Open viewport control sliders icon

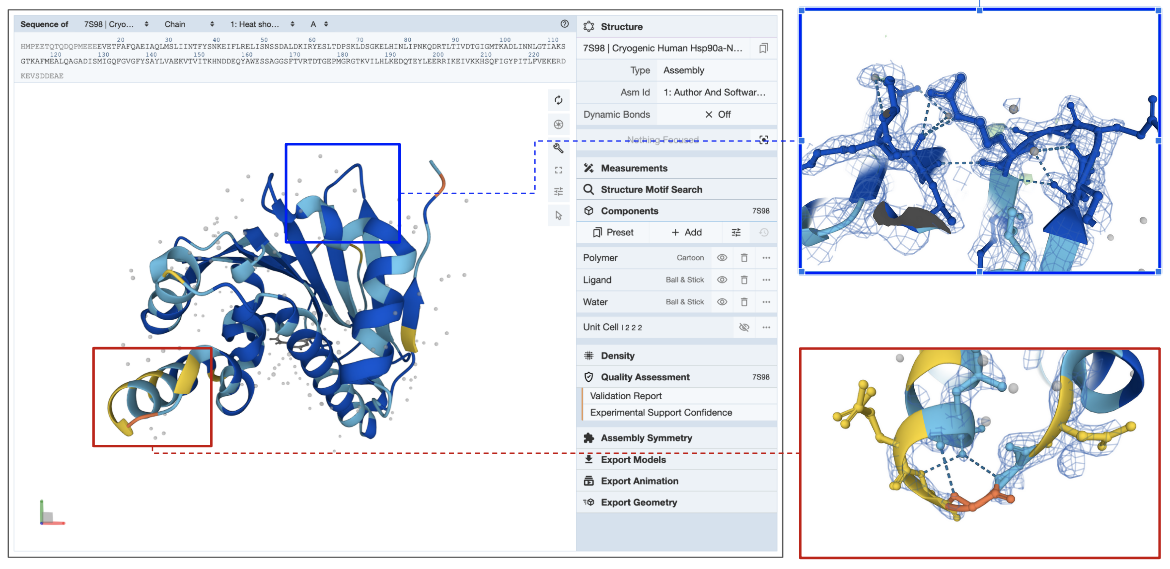click(559, 192)
